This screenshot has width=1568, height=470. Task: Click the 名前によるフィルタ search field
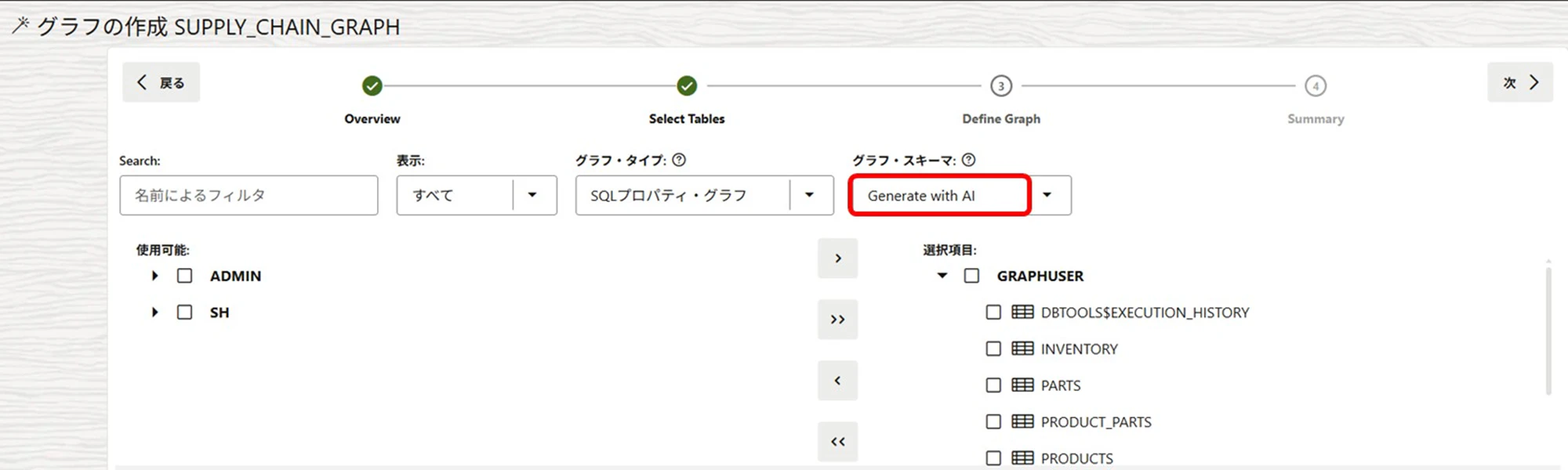pyautogui.click(x=249, y=195)
